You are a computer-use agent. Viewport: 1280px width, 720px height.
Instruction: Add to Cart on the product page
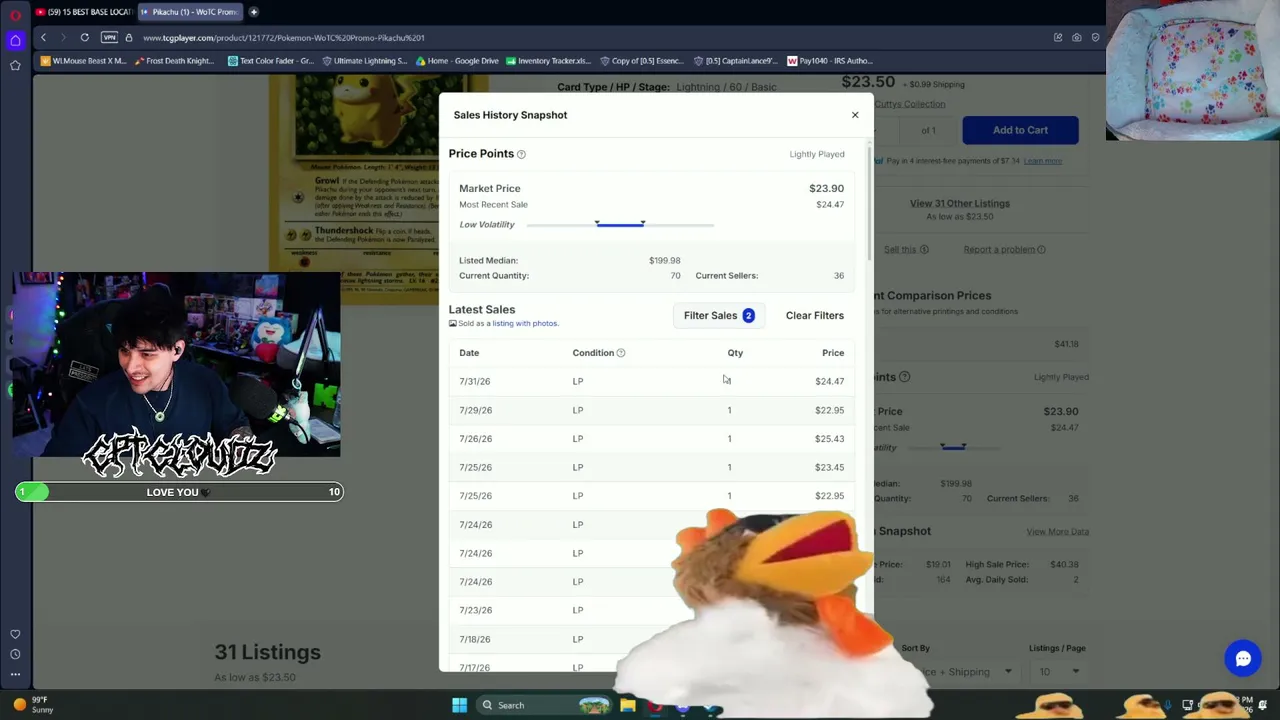click(x=1020, y=130)
